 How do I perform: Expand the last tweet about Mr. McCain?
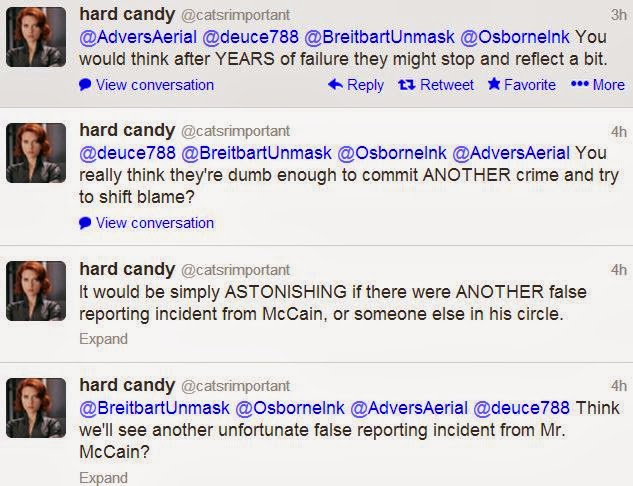(104, 475)
